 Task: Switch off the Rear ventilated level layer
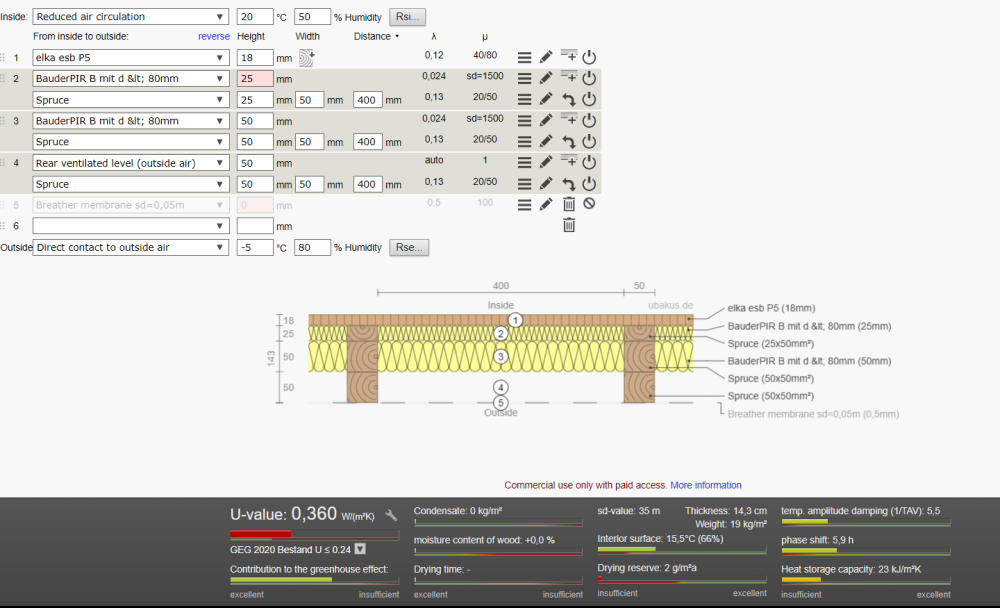(x=589, y=163)
